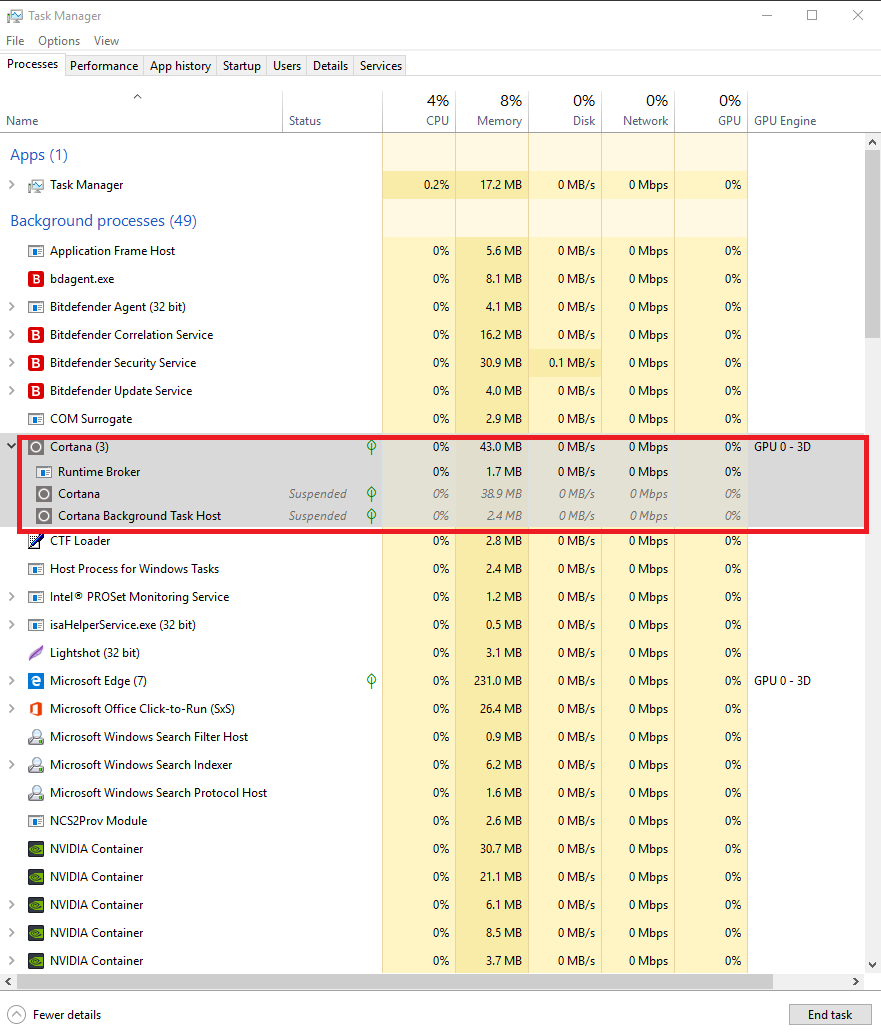
Task: Click the COM Surrogate process icon
Action: point(36,419)
